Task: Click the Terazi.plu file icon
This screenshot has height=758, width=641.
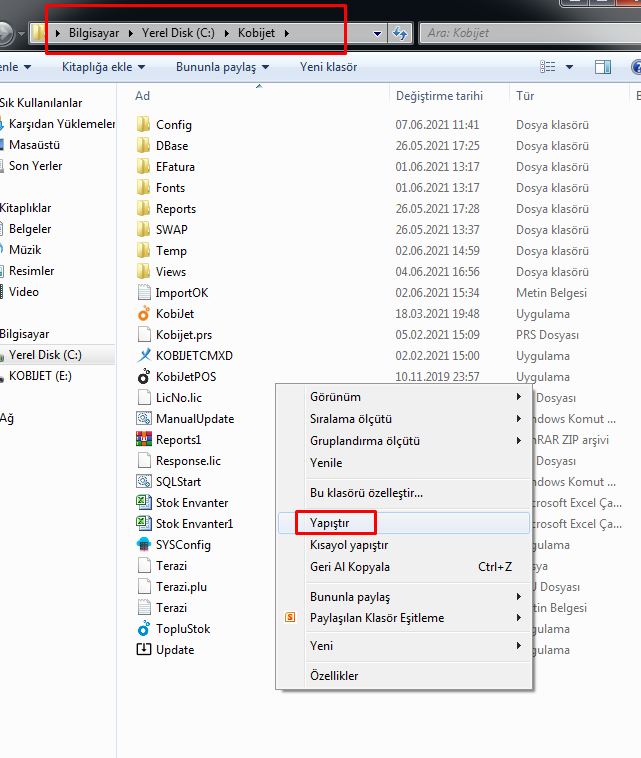Action: point(144,587)
